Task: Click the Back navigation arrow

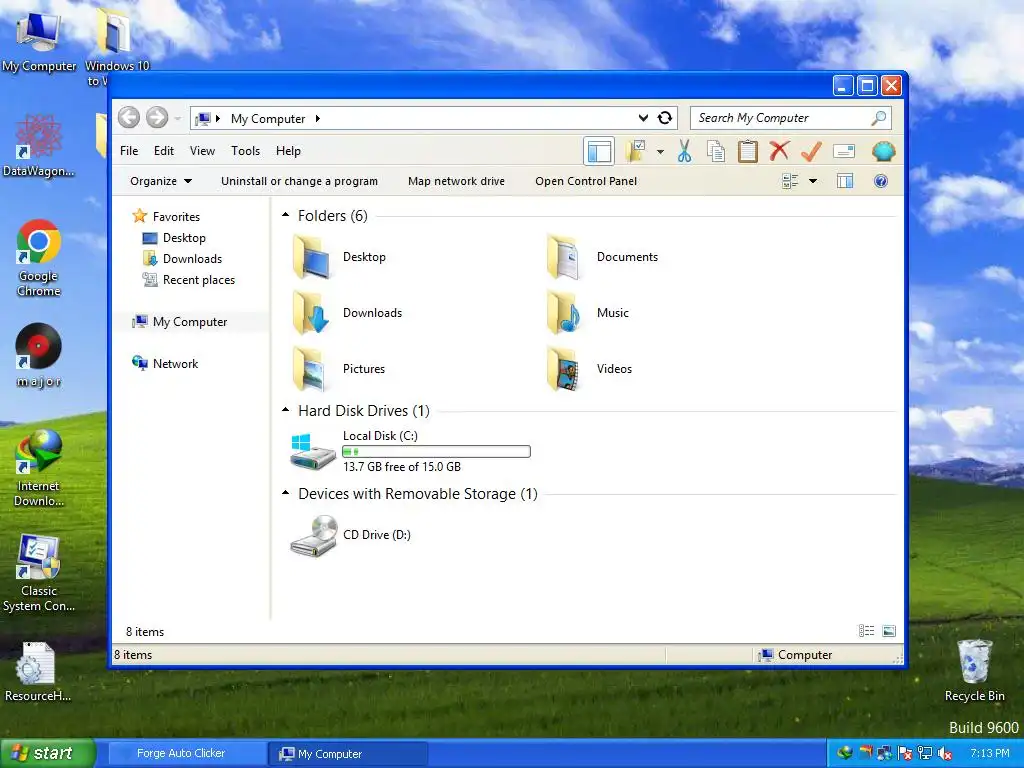Action: pos(129,118)
